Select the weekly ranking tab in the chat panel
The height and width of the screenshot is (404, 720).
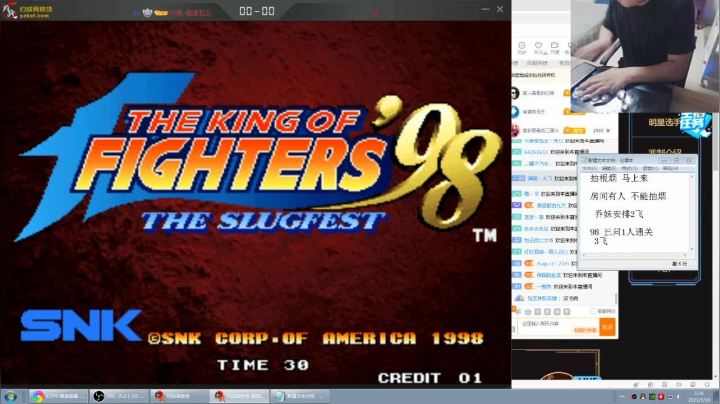(x=537, y=63)
